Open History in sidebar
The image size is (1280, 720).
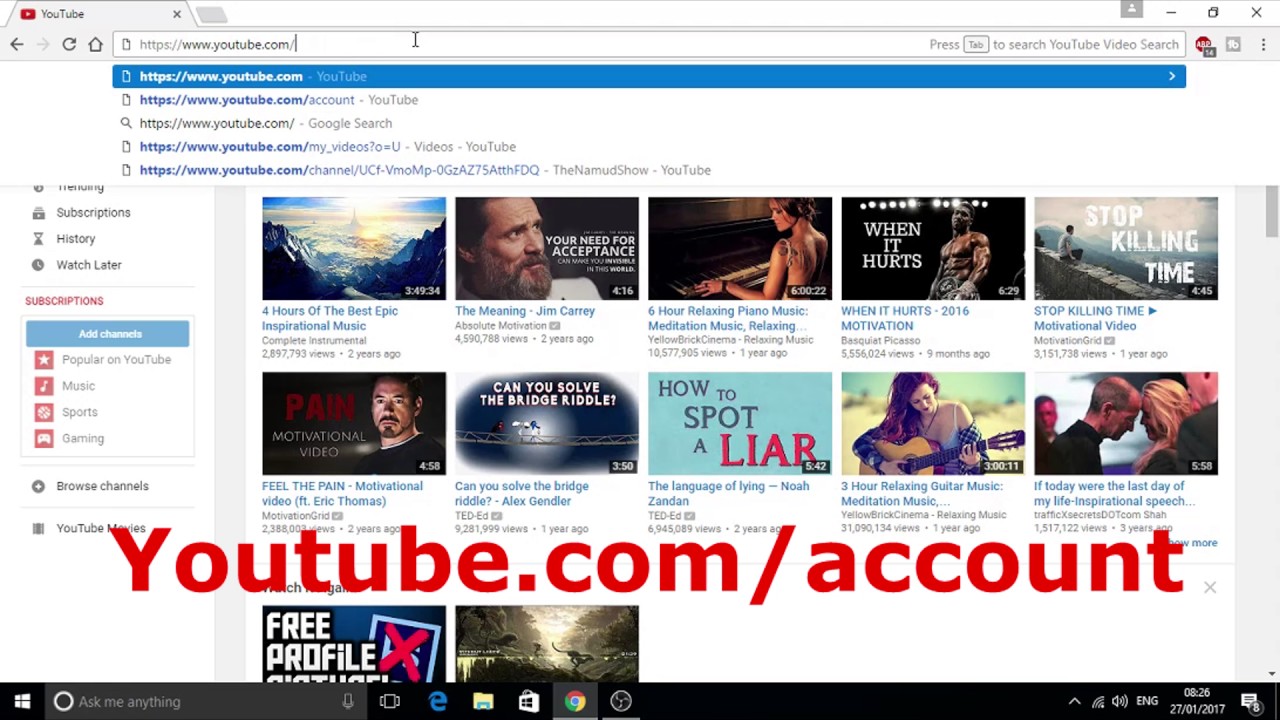point(76,239)
